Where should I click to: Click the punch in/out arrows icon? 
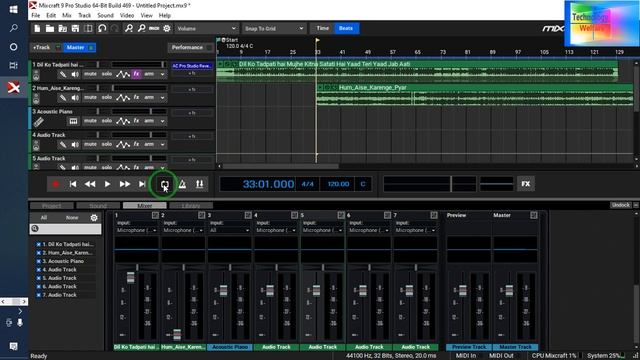(200, 184)
